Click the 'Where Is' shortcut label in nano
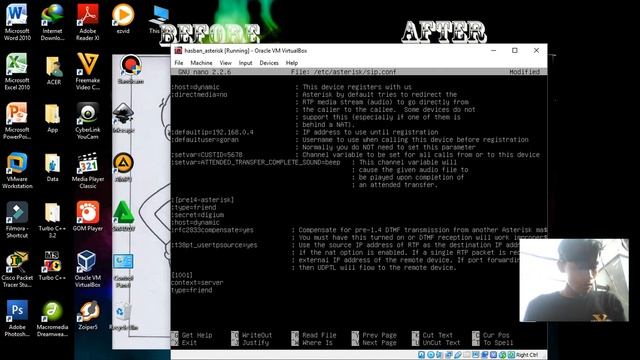Viewport: 640px width, 360px height. tap(317, 343)
